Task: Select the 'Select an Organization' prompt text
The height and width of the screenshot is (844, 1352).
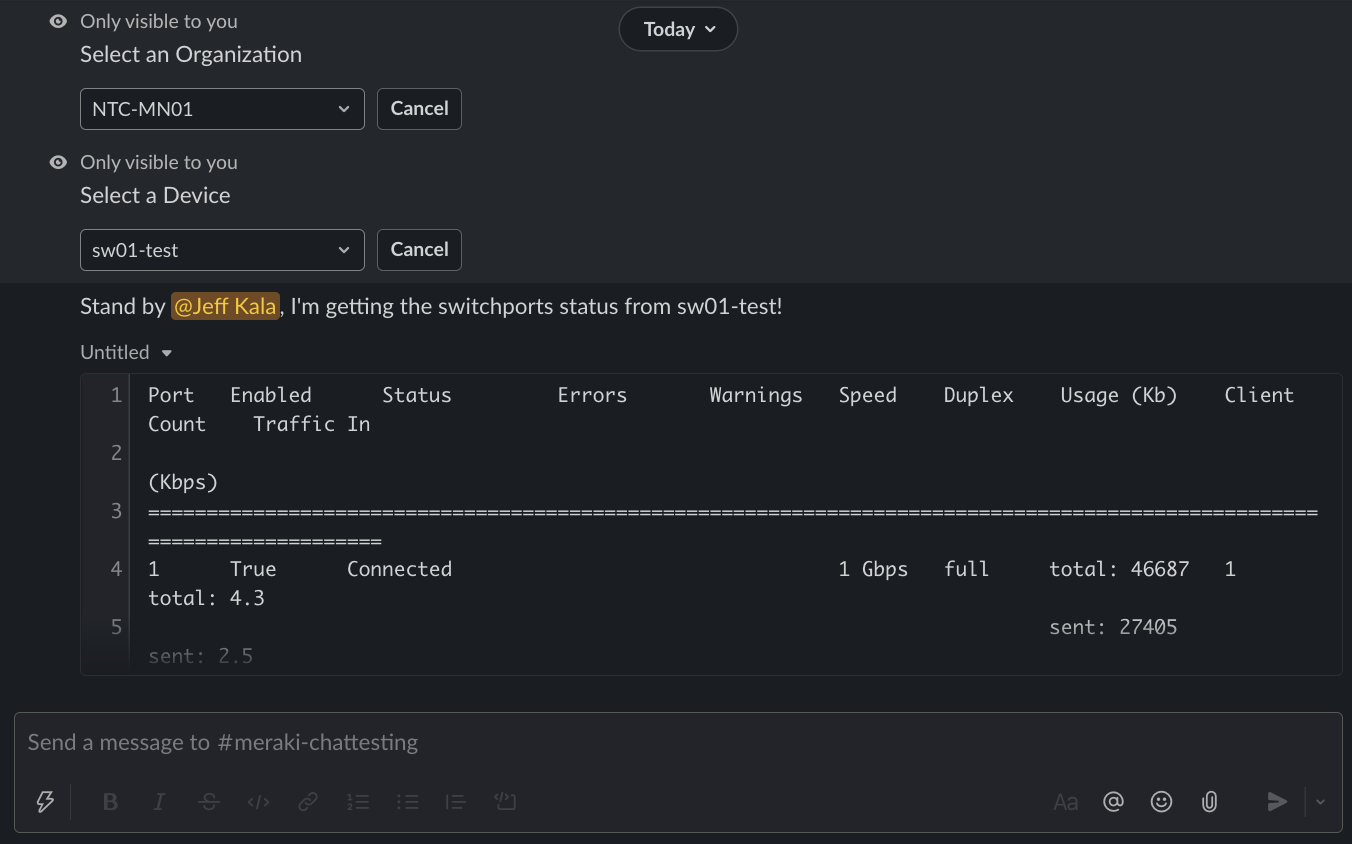Action: pos(191,54)
